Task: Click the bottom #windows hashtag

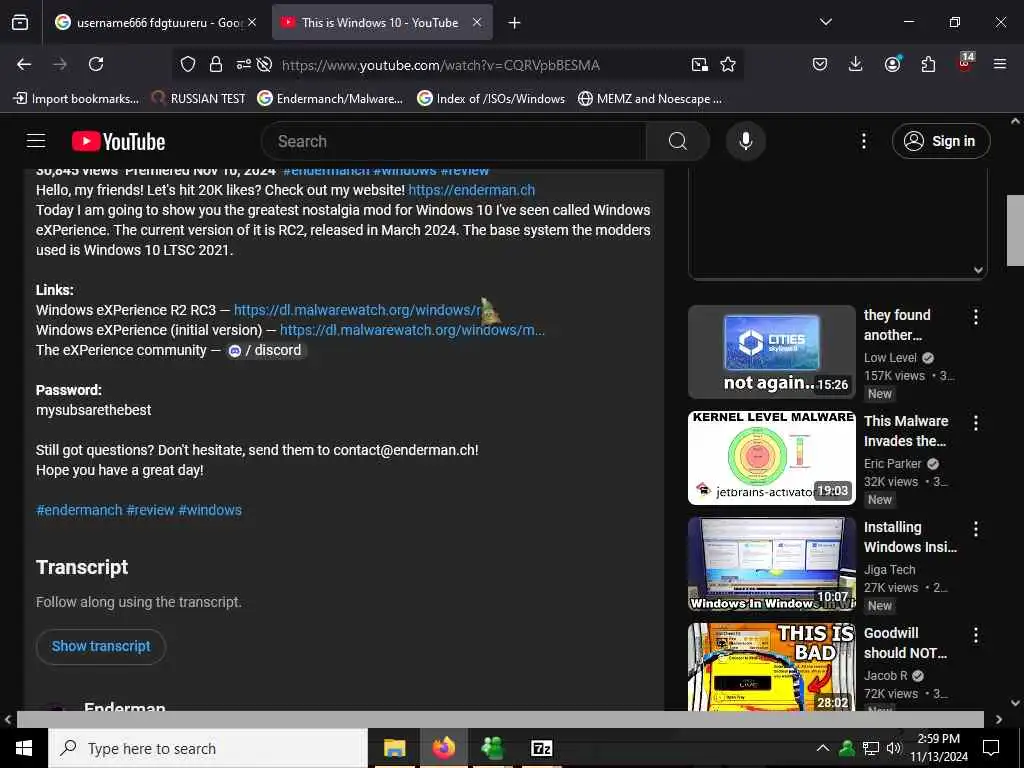Action: pos(210,510)
